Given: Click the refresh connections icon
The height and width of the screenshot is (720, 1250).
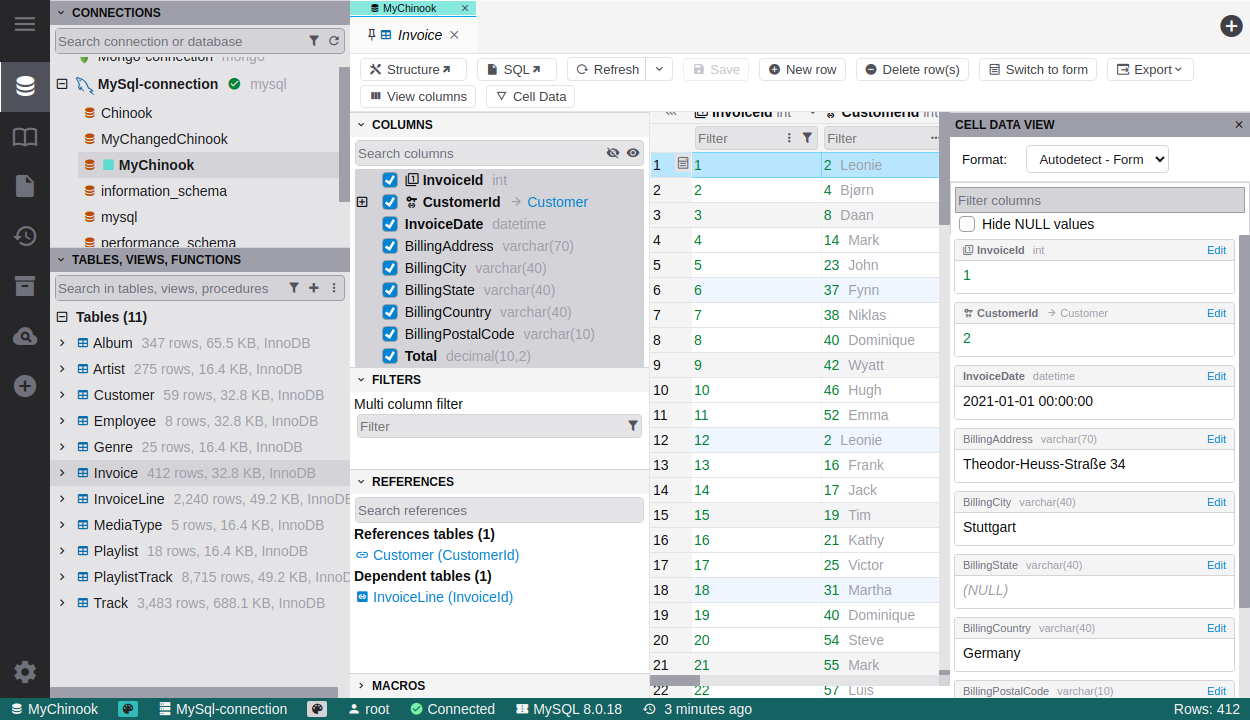Looking at the screenshot, I should coord(334,41).
